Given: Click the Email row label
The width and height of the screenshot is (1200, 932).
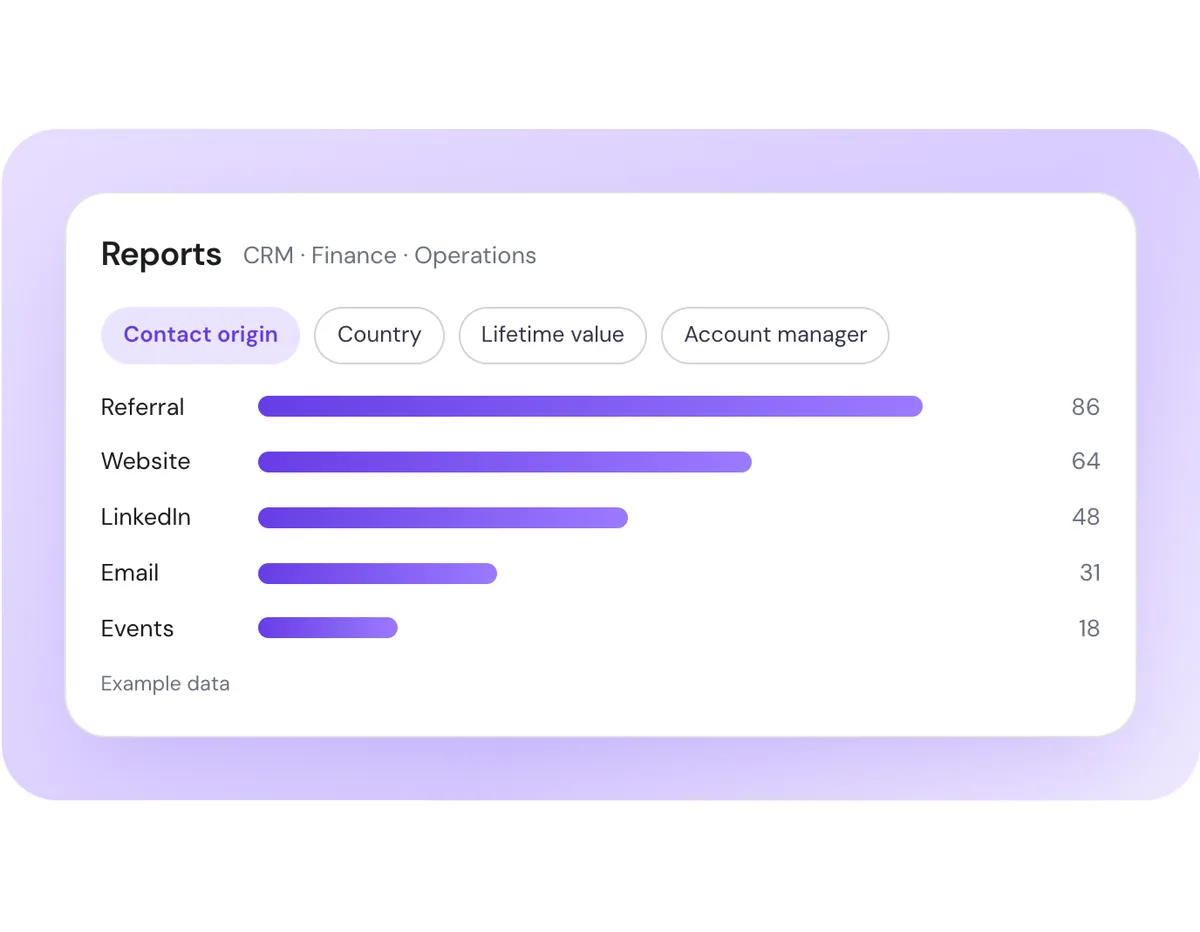Looking at the screenshot, I should tap(130, 573).
